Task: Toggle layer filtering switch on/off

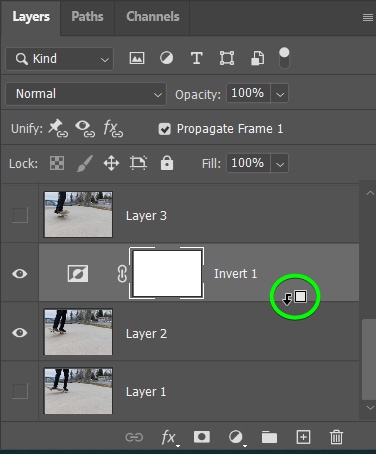Action: (284, 58)
